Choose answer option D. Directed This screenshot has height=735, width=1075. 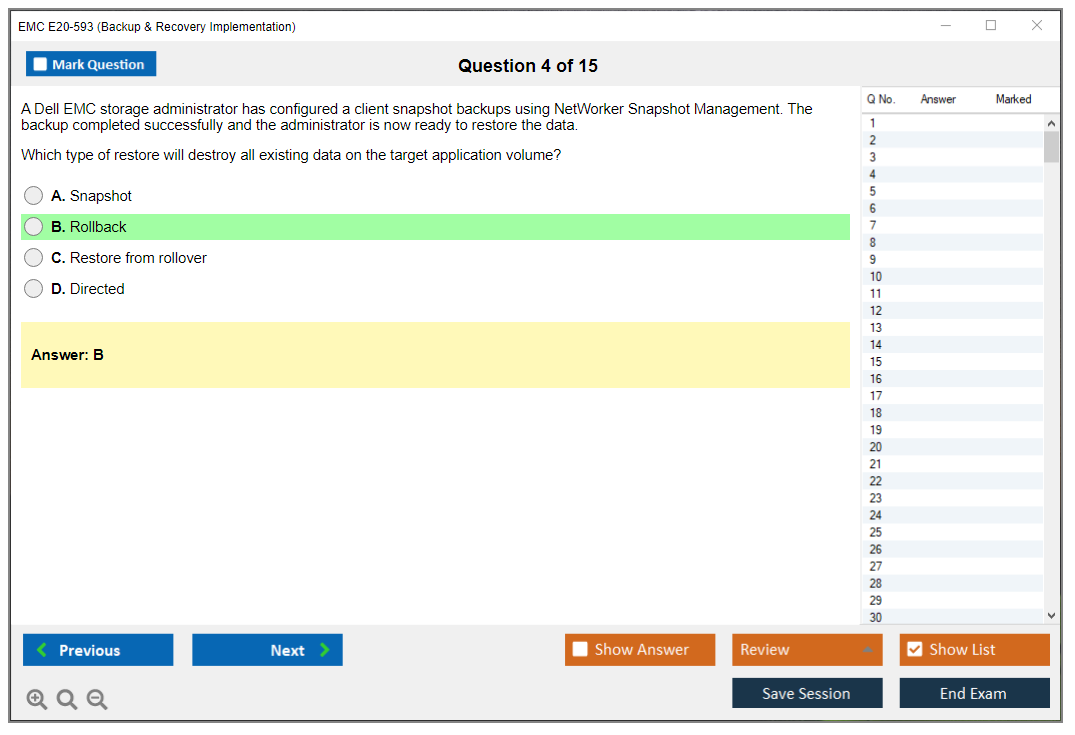(34, 289)
